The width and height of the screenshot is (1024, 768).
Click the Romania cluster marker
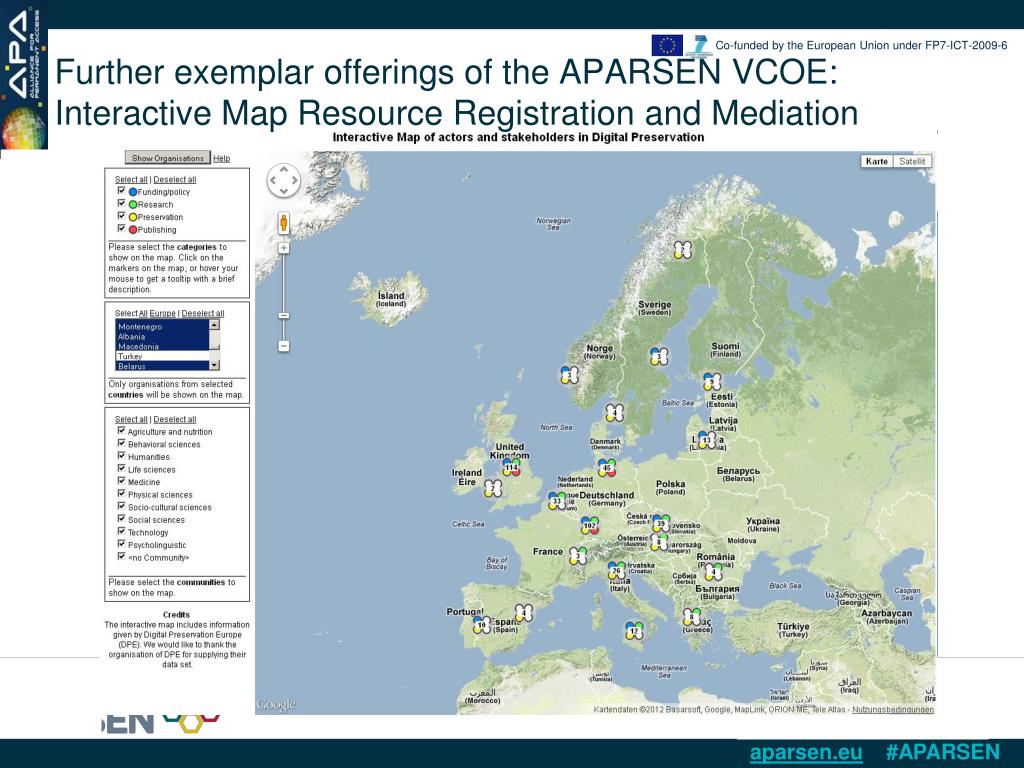[714, 572]
